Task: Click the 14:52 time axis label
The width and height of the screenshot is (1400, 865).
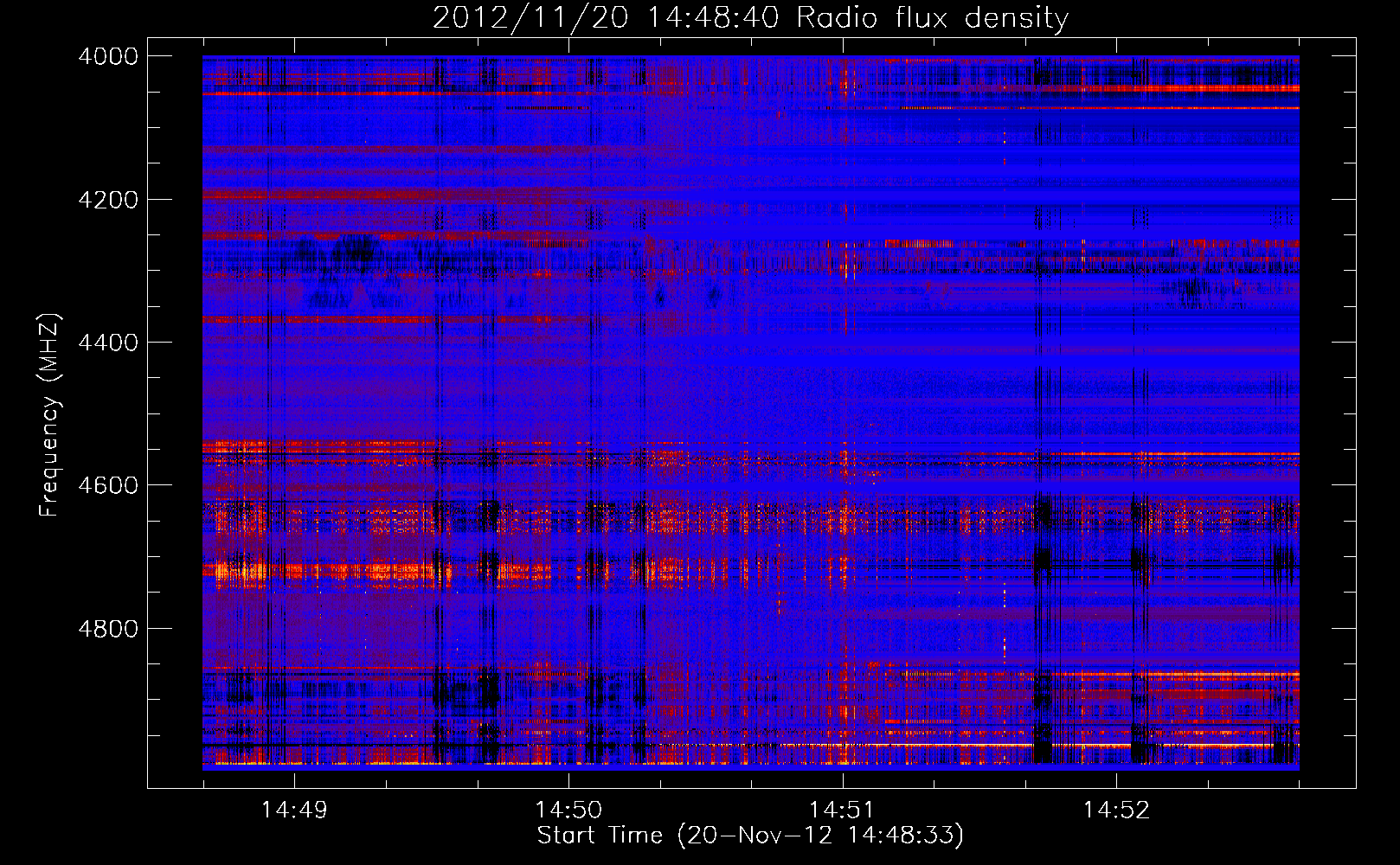Action: 1117,811
